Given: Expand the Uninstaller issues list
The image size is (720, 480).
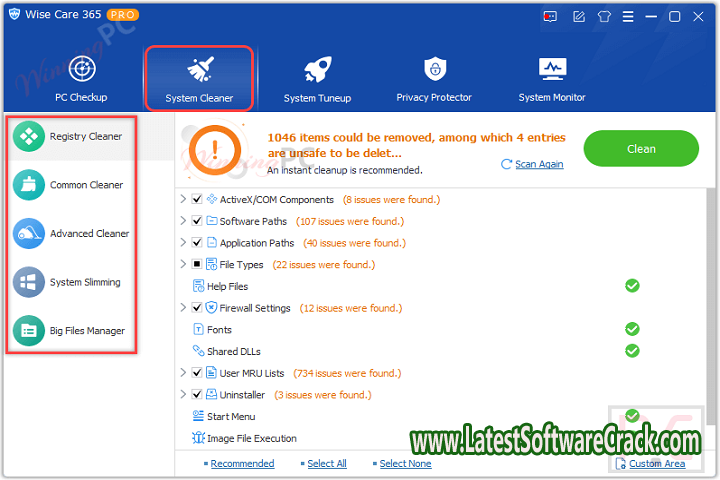Looking at the screenshot, I should pyautogui.click(x=183, y=395).
